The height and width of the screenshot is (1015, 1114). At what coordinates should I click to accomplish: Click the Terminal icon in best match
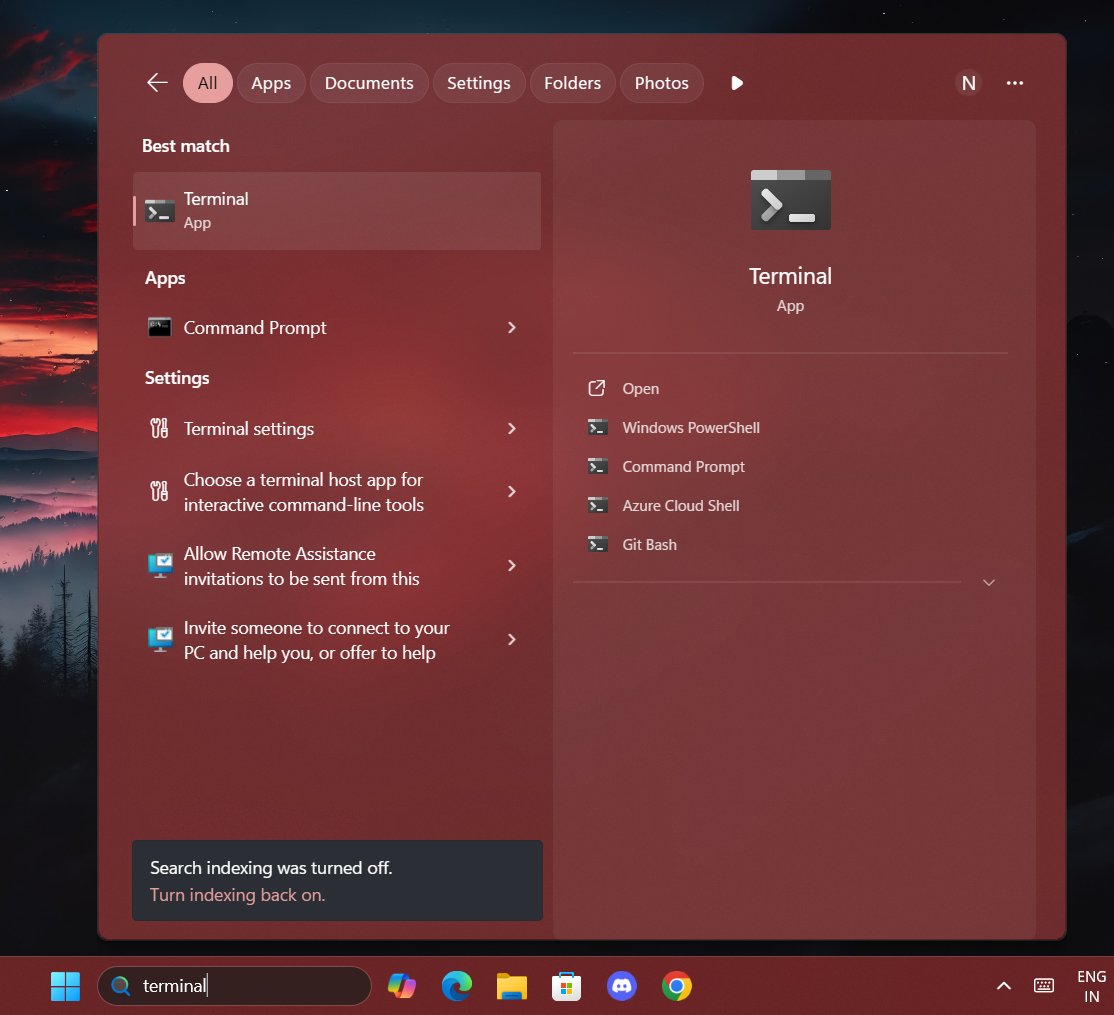click(159, 211)
